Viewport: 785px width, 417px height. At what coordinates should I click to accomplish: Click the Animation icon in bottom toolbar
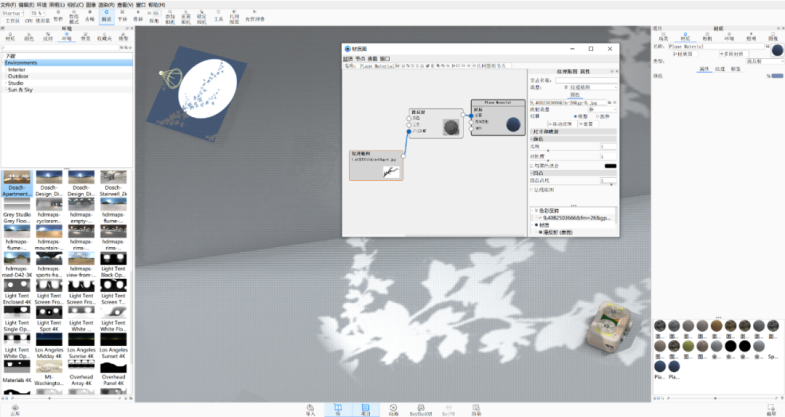click(x=393, y=408)
